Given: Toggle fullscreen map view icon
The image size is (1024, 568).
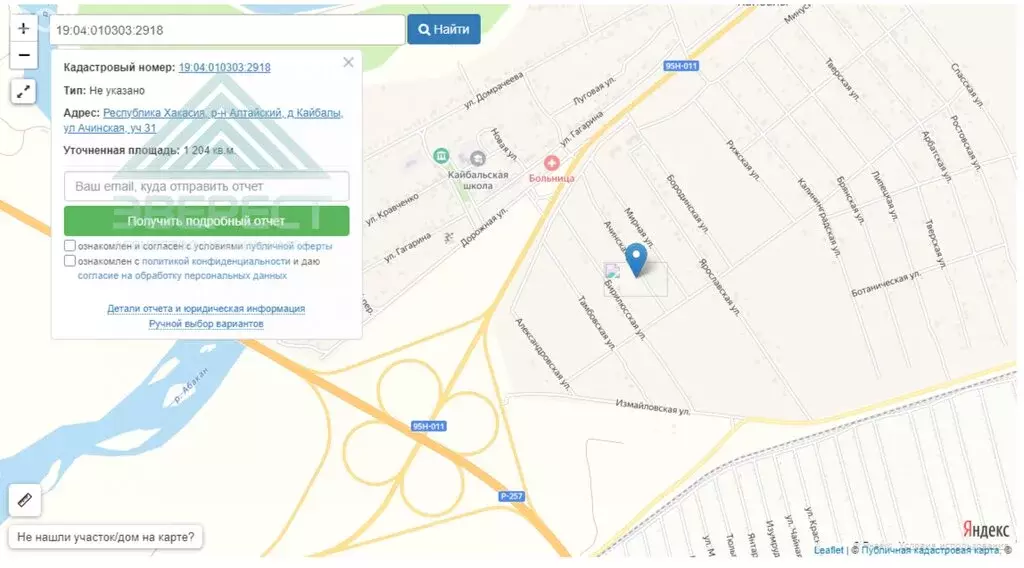Looking at the screenshot, I should pos(24,92).
